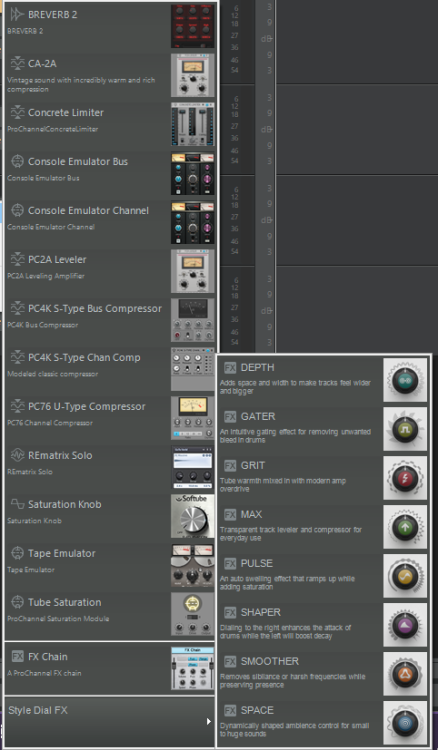Add the Console Emulator Channel module
The height and width of the screenshot is (750, 438).
[x=110, y=222]
